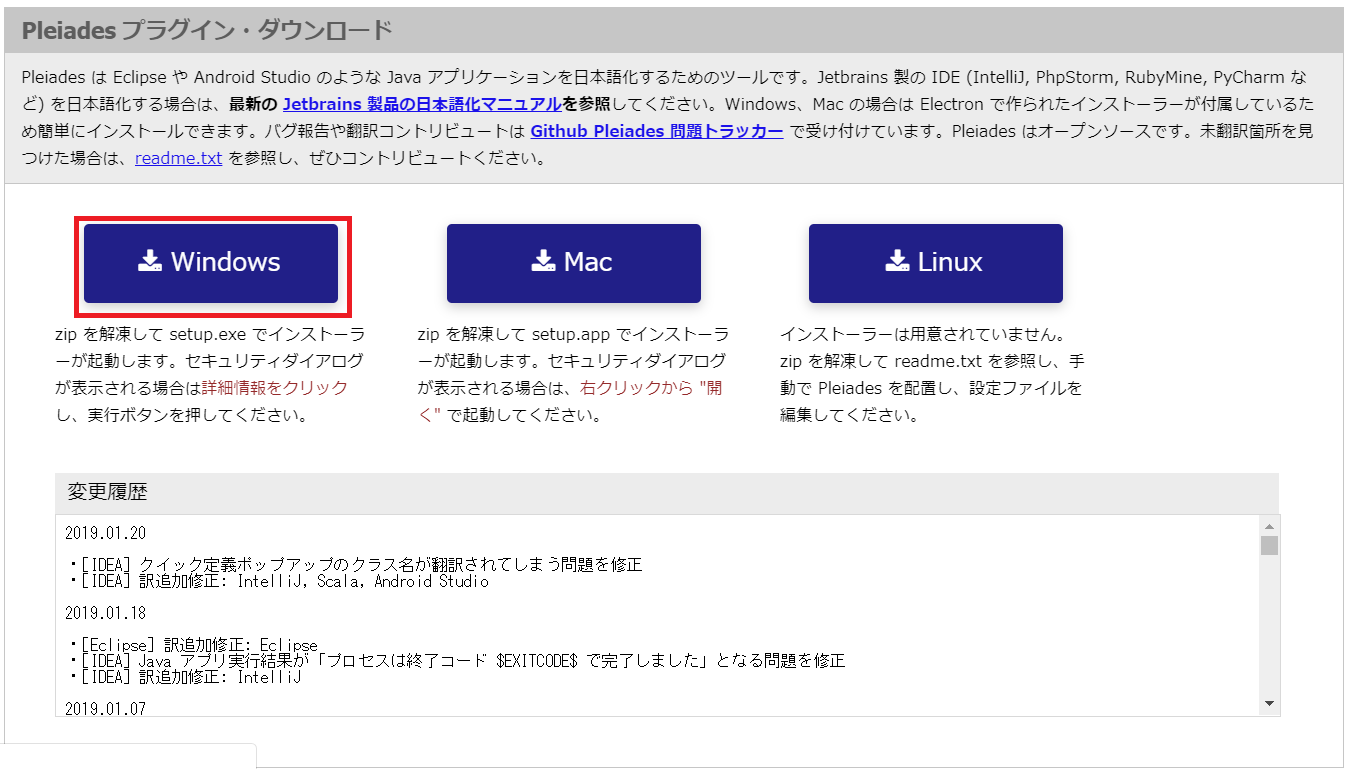This screenshot has height=769, width=1349.
Task: Click the changelog scrollbar down arrow
Action: [1268, 705]
